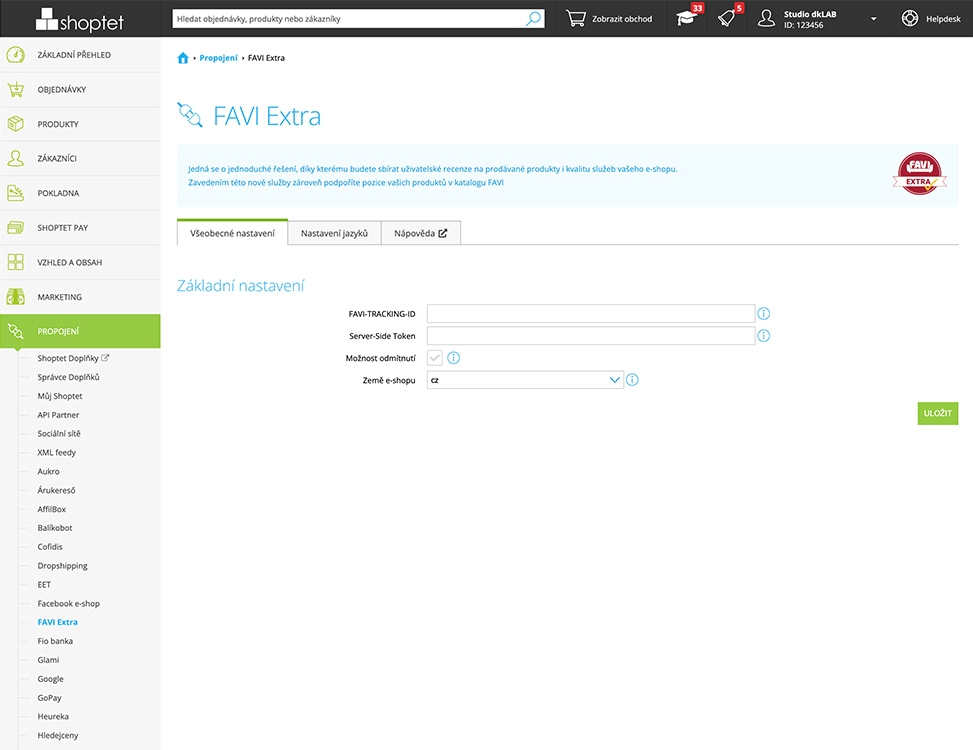Open POKLADNA menu item

coord(80,193)
